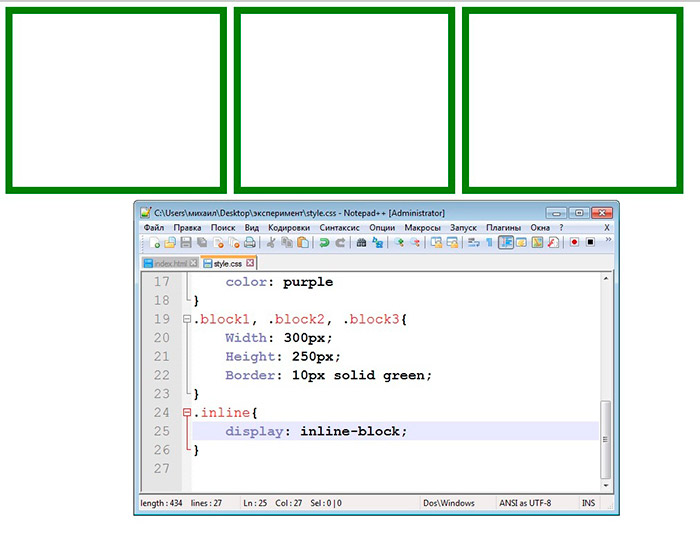Click the Print toolbar icon
The image size is (700, 542).
click(250, 243)
